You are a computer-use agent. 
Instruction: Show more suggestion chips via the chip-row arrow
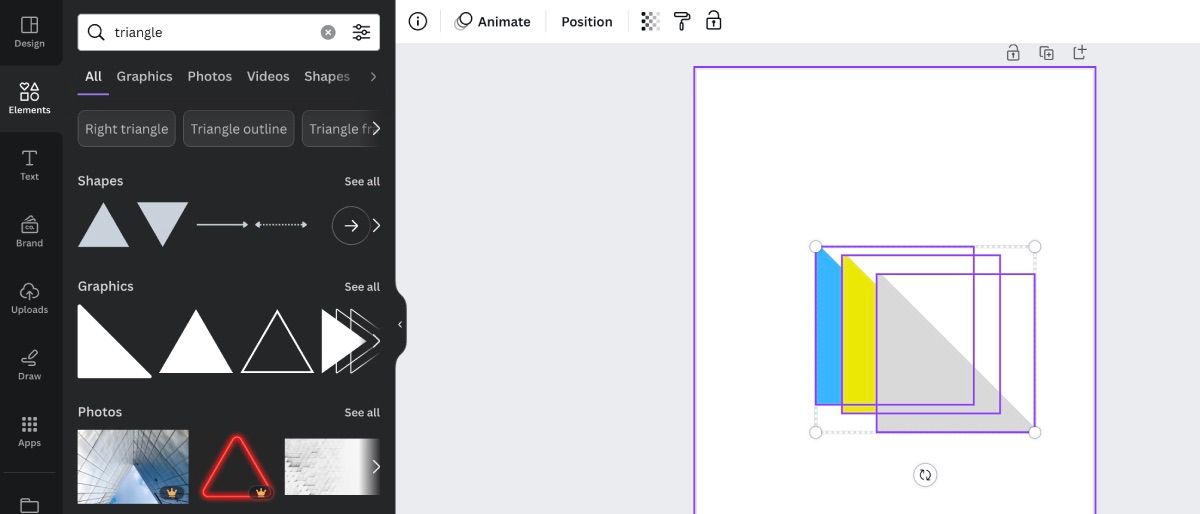click(376, 129)
